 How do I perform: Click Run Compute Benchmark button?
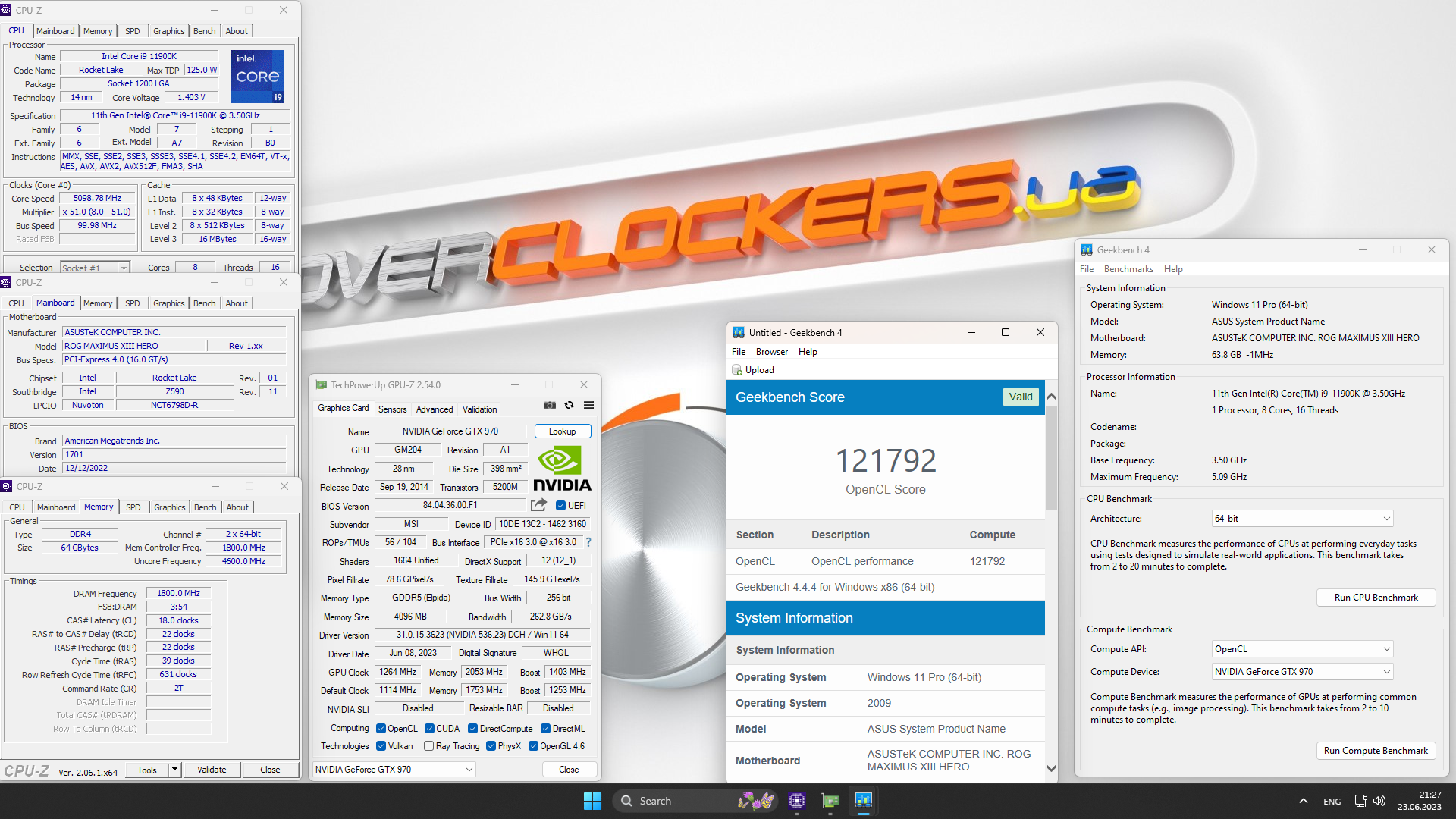(x=1376, y=751)
